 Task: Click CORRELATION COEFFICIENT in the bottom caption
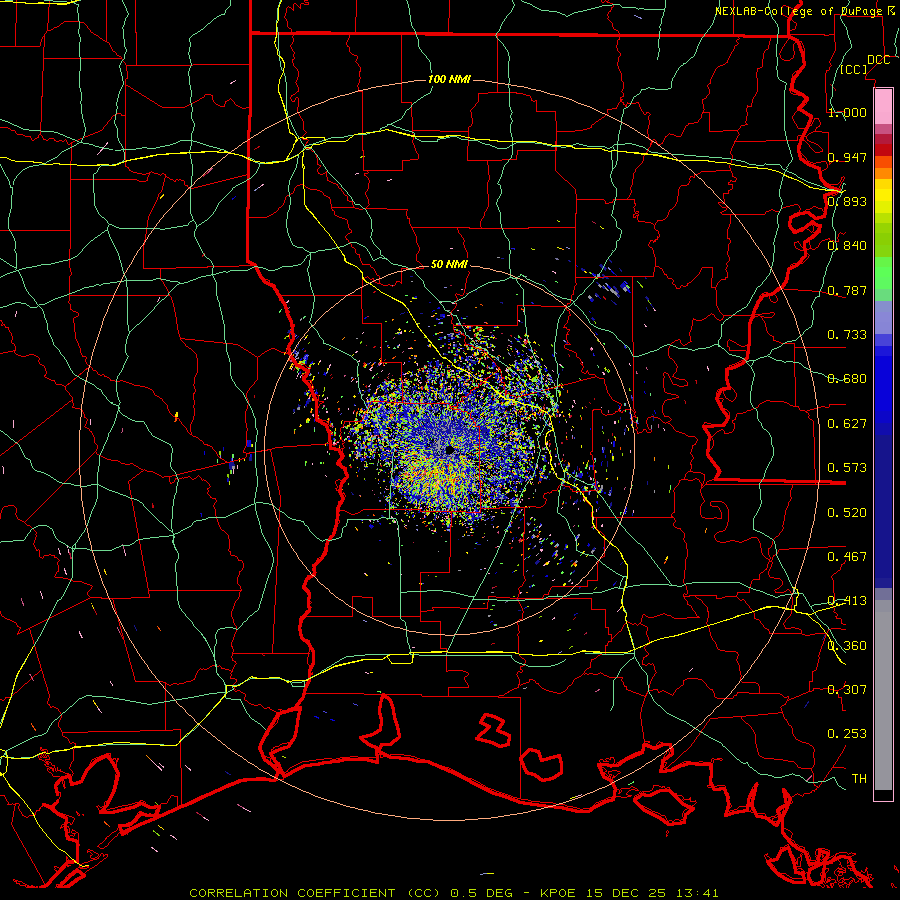click(292, 893)
